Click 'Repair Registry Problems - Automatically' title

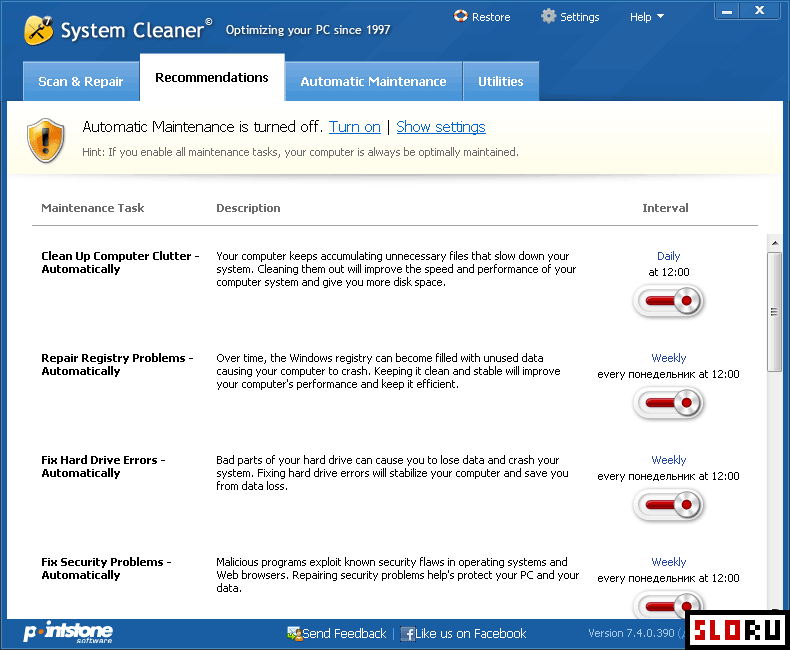tap(117, 364)
